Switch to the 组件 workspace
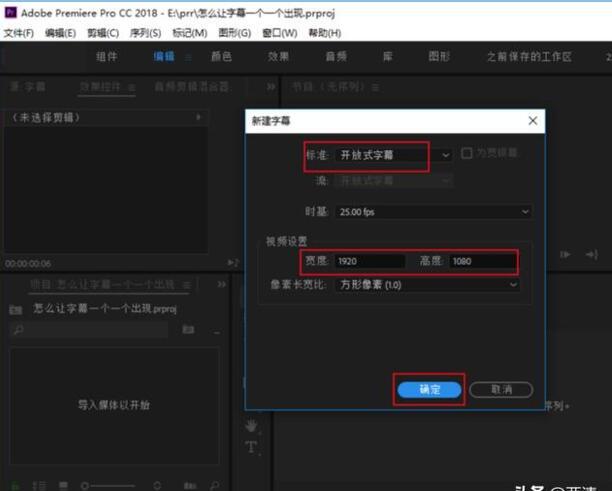This screenshot has width=612, height=491. click(x=107, y=57)
